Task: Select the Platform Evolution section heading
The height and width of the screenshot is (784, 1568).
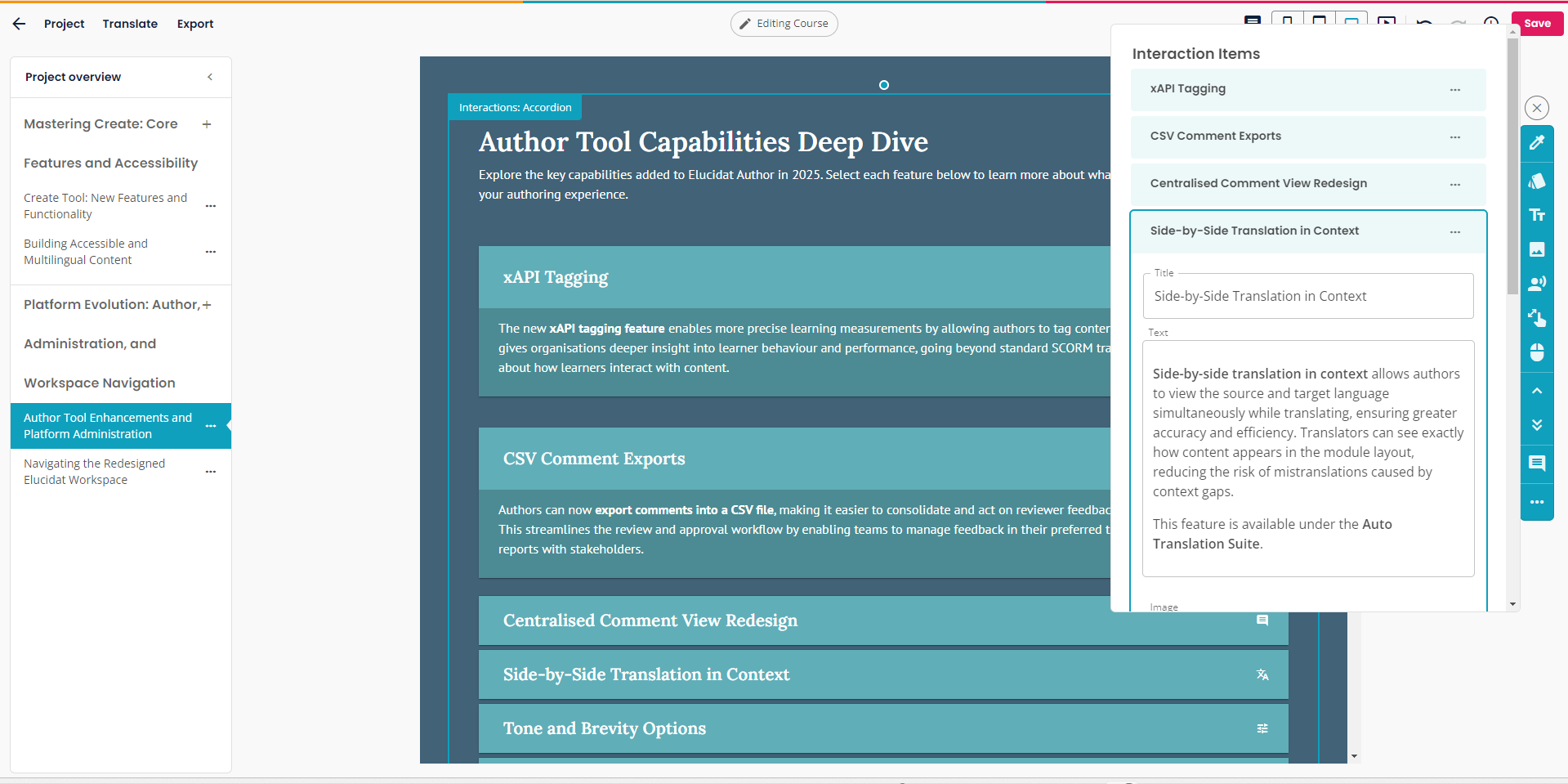Action: click(112, 343)
